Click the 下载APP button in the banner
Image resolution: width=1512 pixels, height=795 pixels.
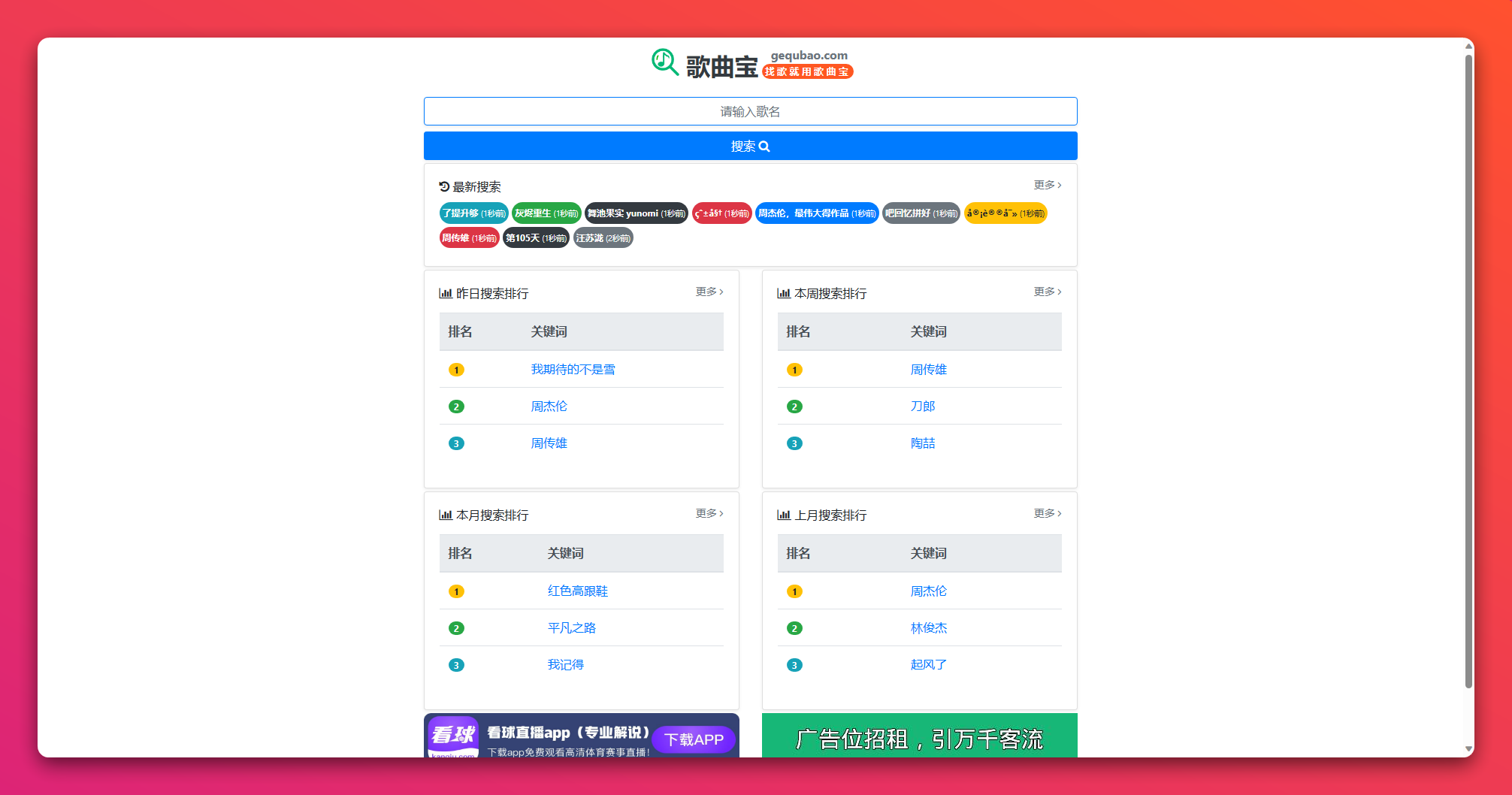coord(694,739)
